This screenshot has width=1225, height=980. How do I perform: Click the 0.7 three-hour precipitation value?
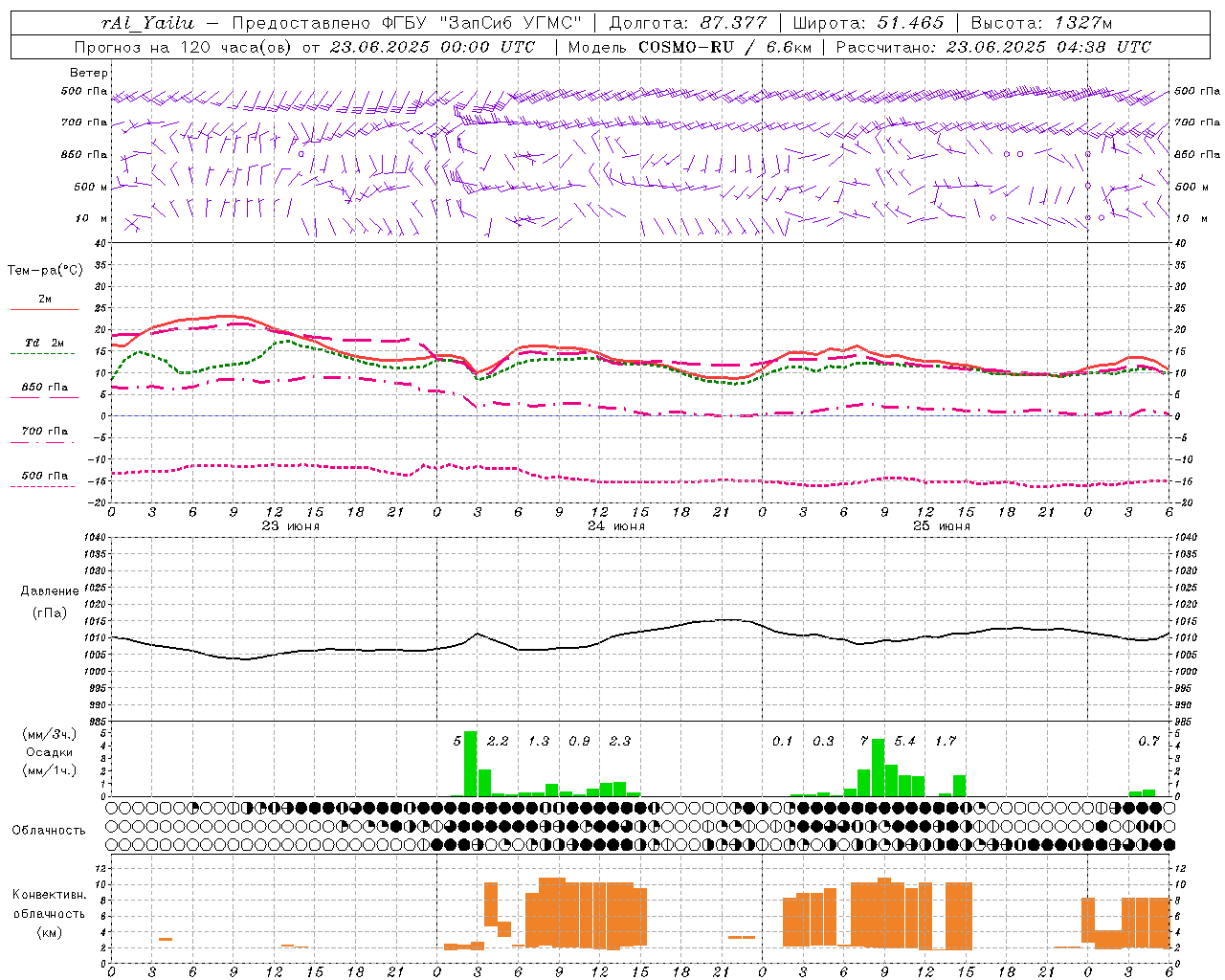[x=1148, y=741]
